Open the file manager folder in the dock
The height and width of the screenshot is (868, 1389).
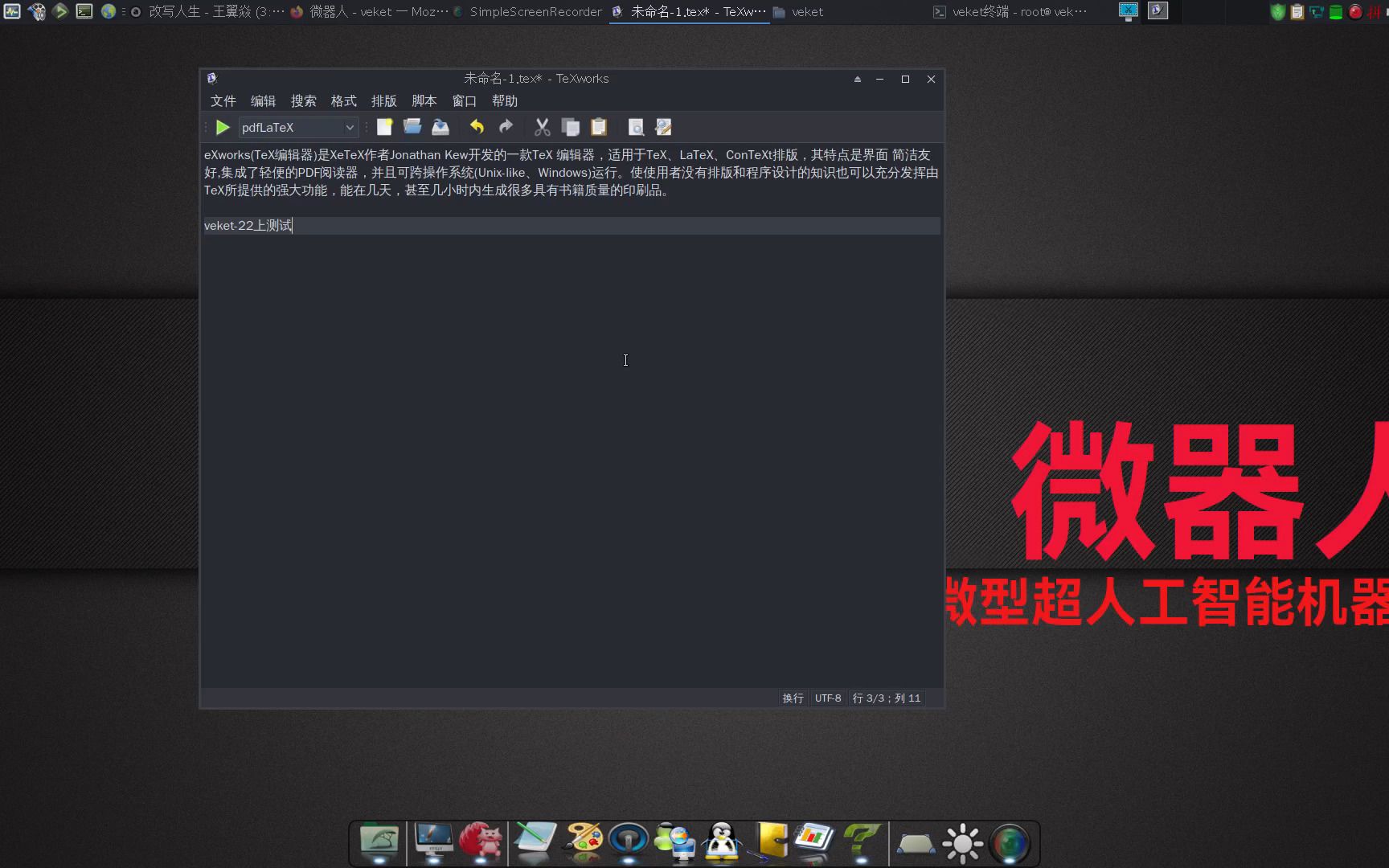click(379, 841)
